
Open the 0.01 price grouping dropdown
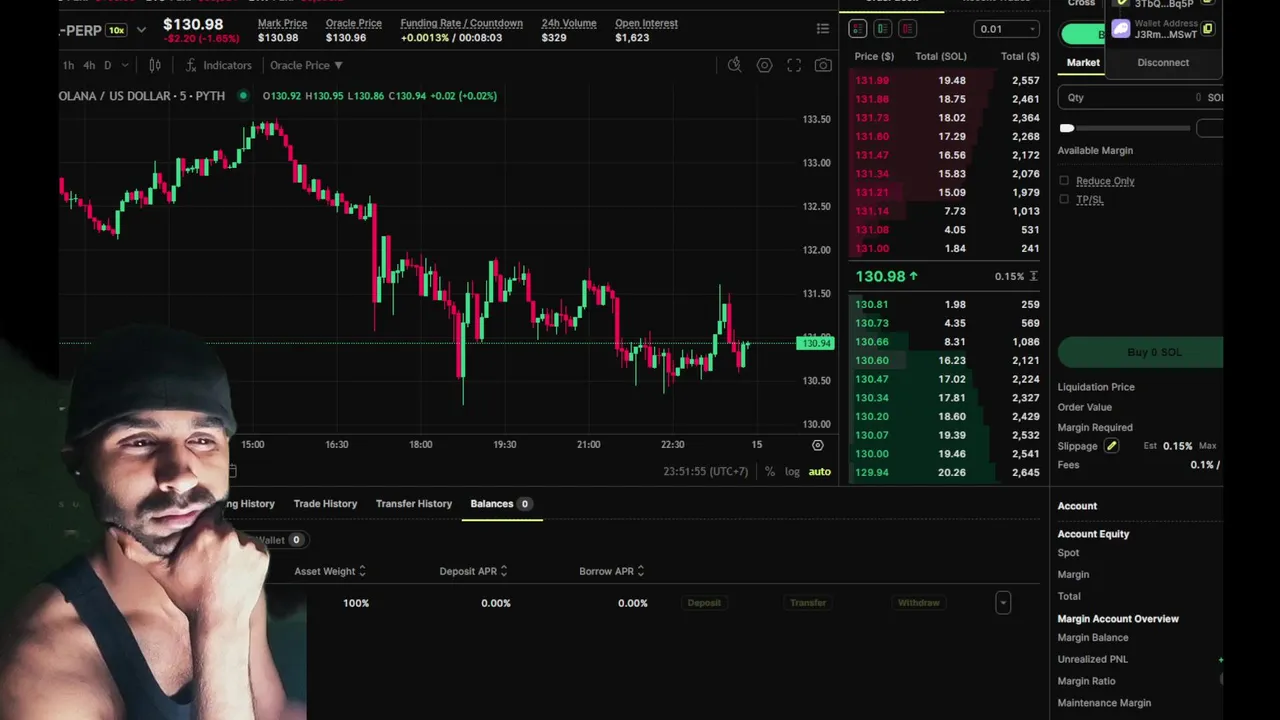1009,29
